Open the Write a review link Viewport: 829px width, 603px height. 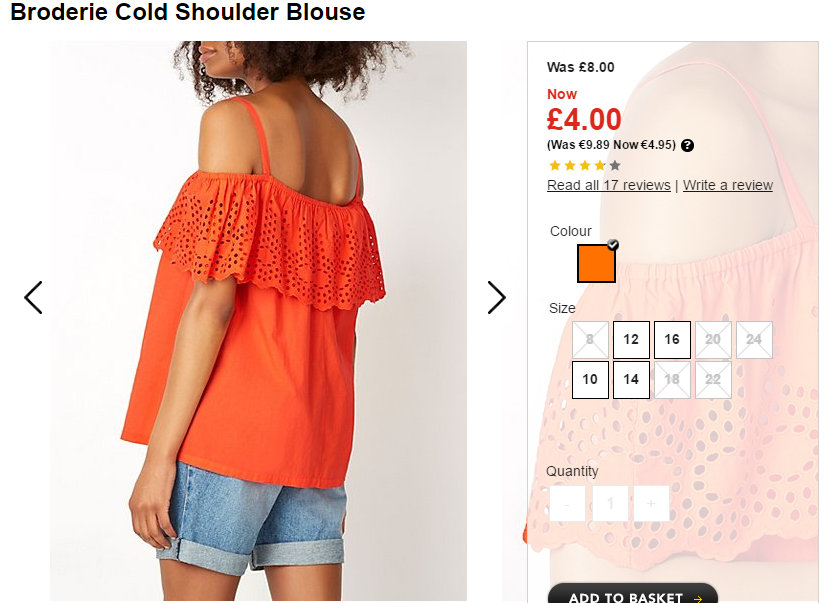click(727, 185)
